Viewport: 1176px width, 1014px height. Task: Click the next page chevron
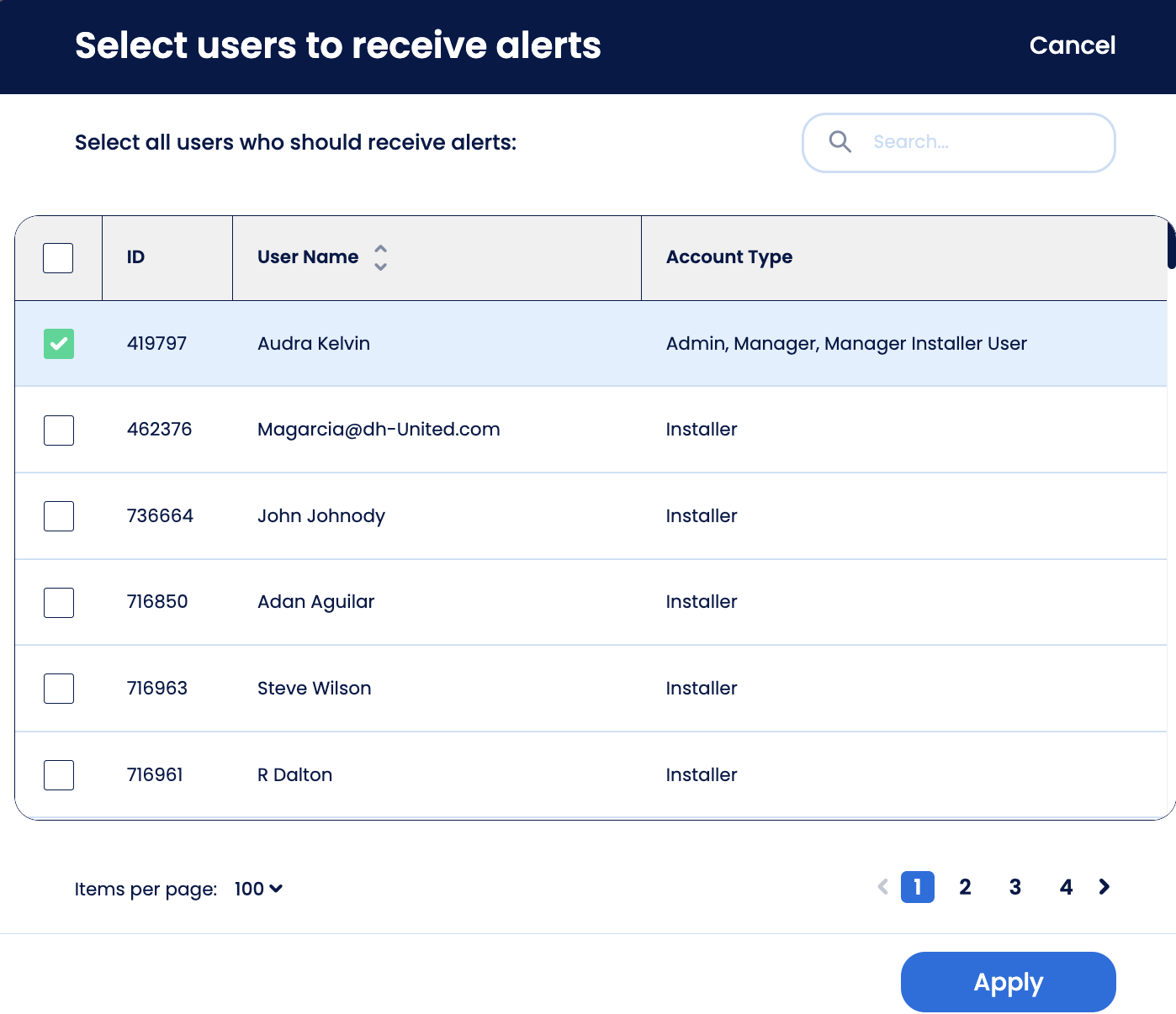[x=1104, y=887]
